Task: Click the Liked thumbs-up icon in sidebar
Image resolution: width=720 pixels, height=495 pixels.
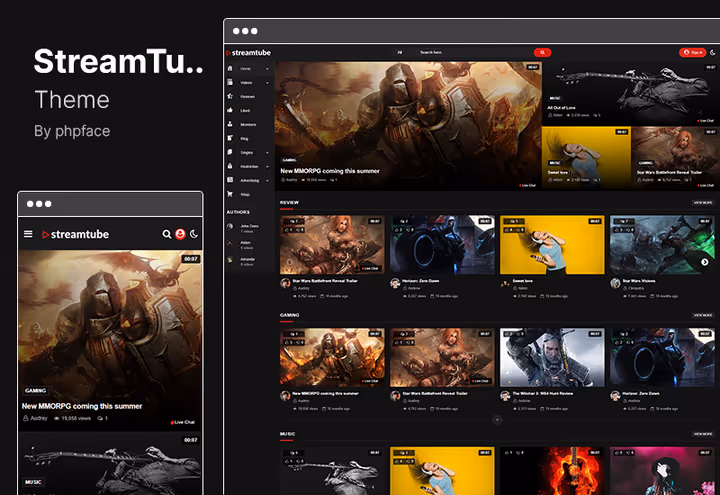Action: tap(230, 110)
